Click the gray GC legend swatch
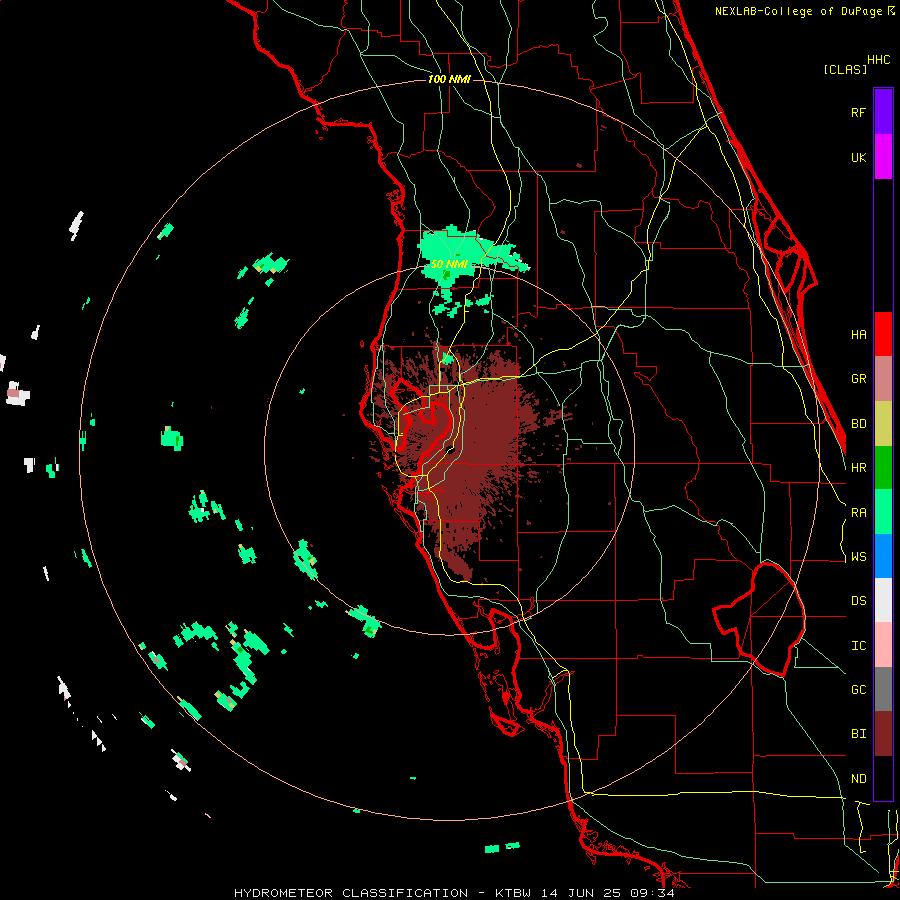The width and height of the screenshot is (900, 900). tap(883, 689)
